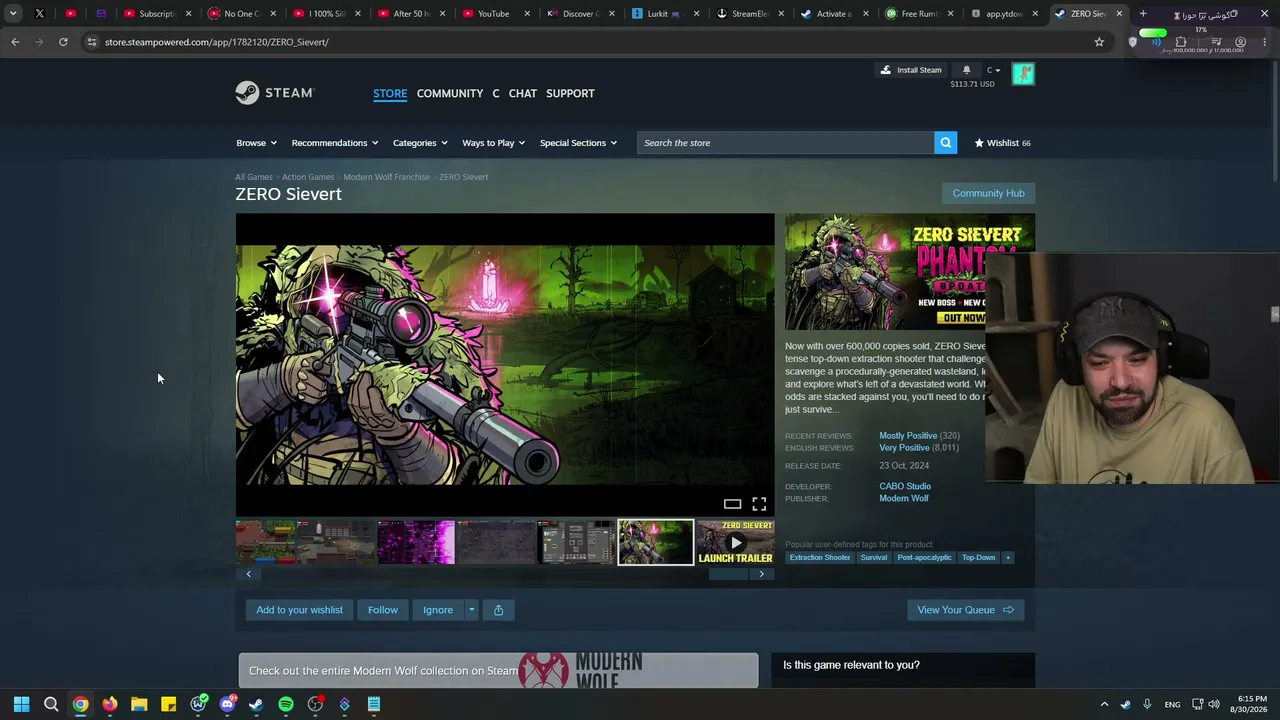
Task: Switch to the Lurkit browser tab
Action: point(665,14)
